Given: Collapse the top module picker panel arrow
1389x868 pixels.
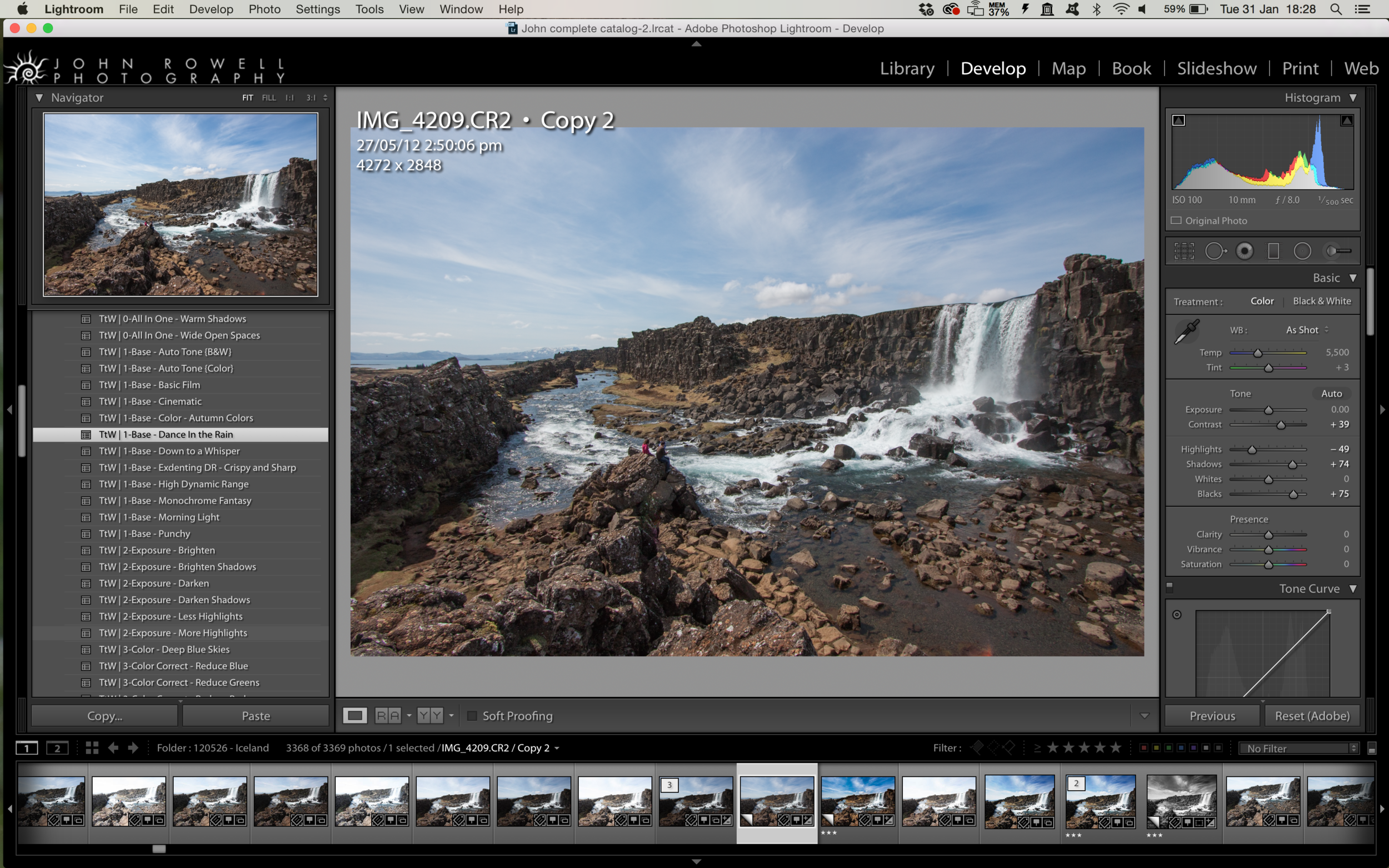Looking at the screenshot, I should click(x=696, y=44).
